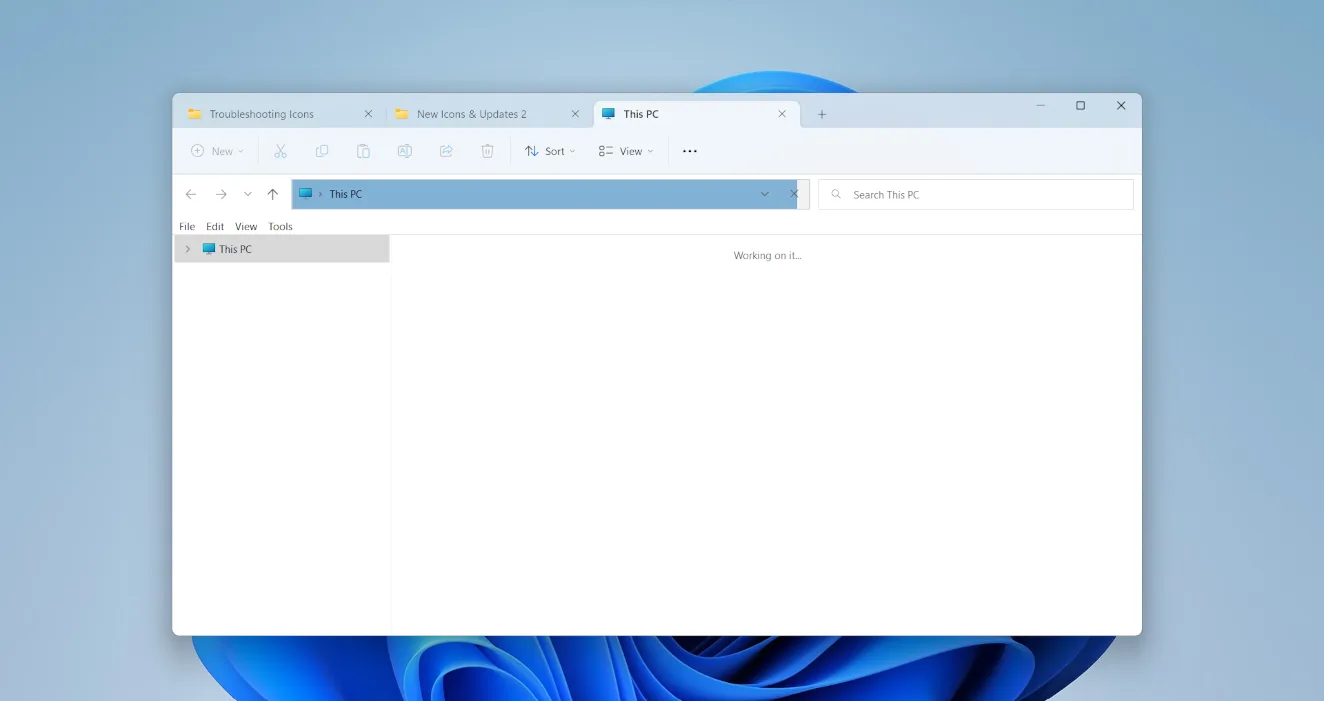
Task: Open the View dropdown in toolbar
Action: coord(626,151)
